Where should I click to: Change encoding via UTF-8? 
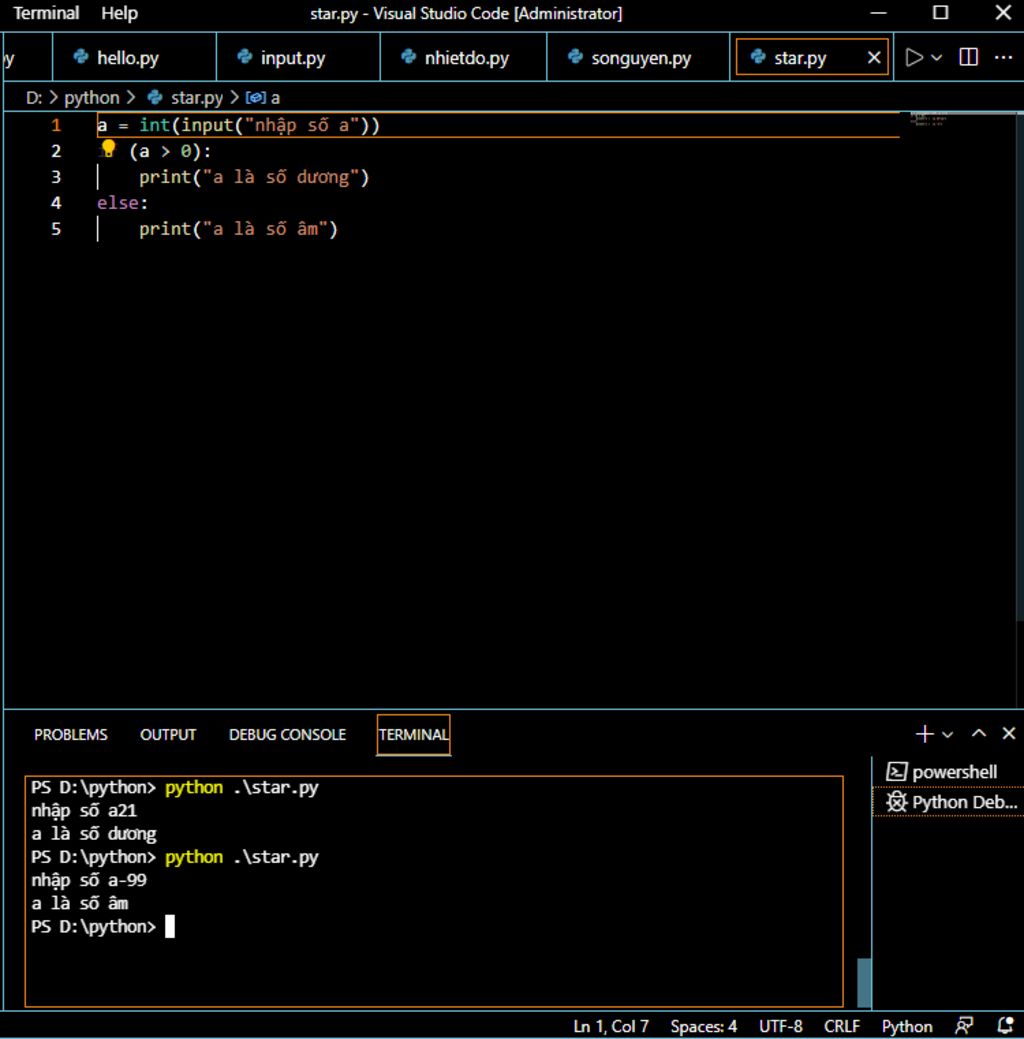pyautogui.click(x=781, y=1026)
